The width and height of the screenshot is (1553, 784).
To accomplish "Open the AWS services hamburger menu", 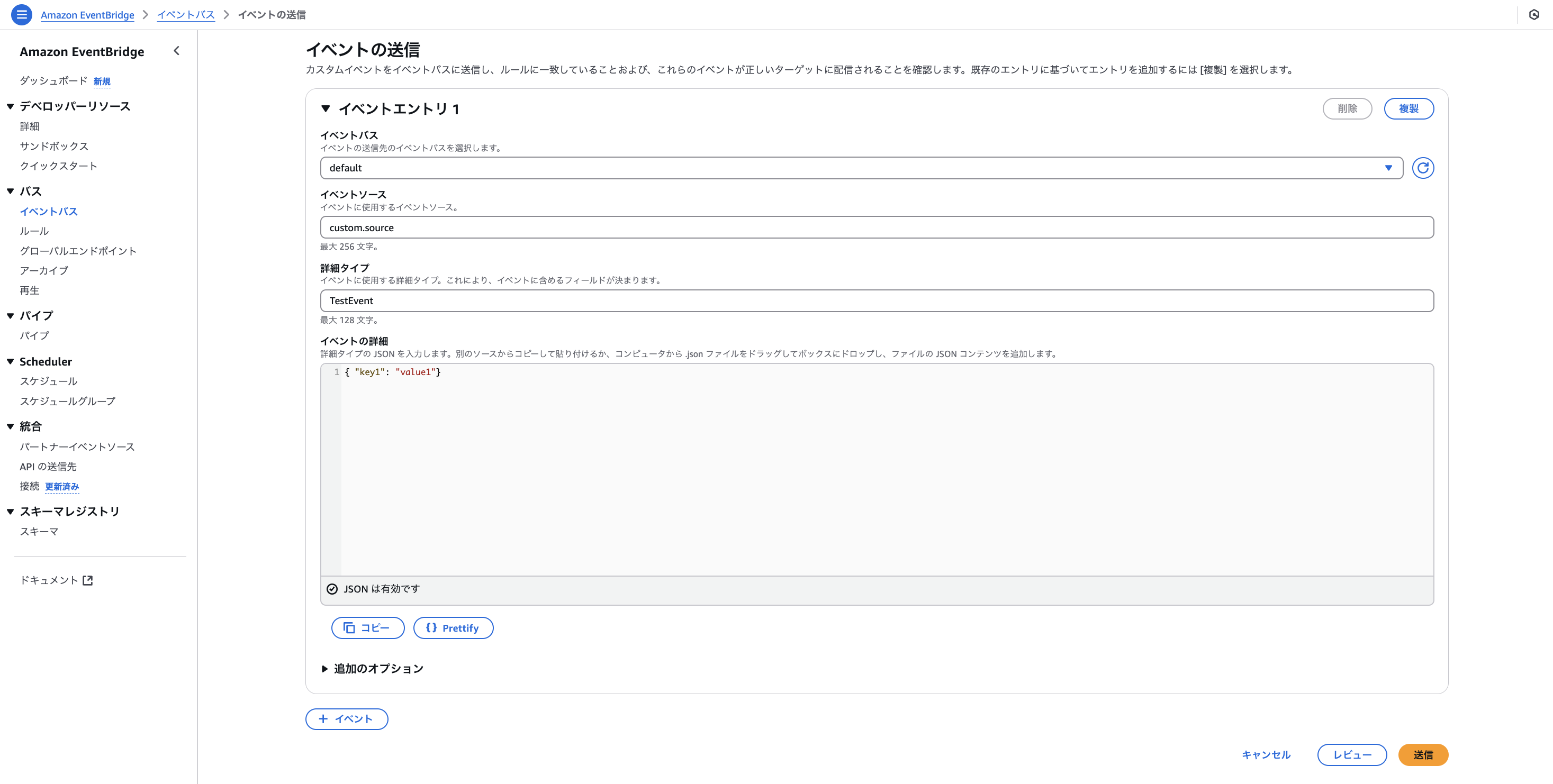I will [x=22, y=14].
